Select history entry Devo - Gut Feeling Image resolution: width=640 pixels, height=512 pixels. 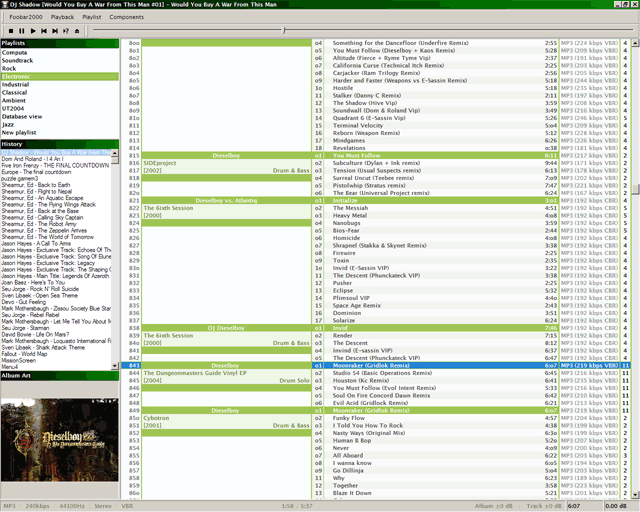[56, 302]
